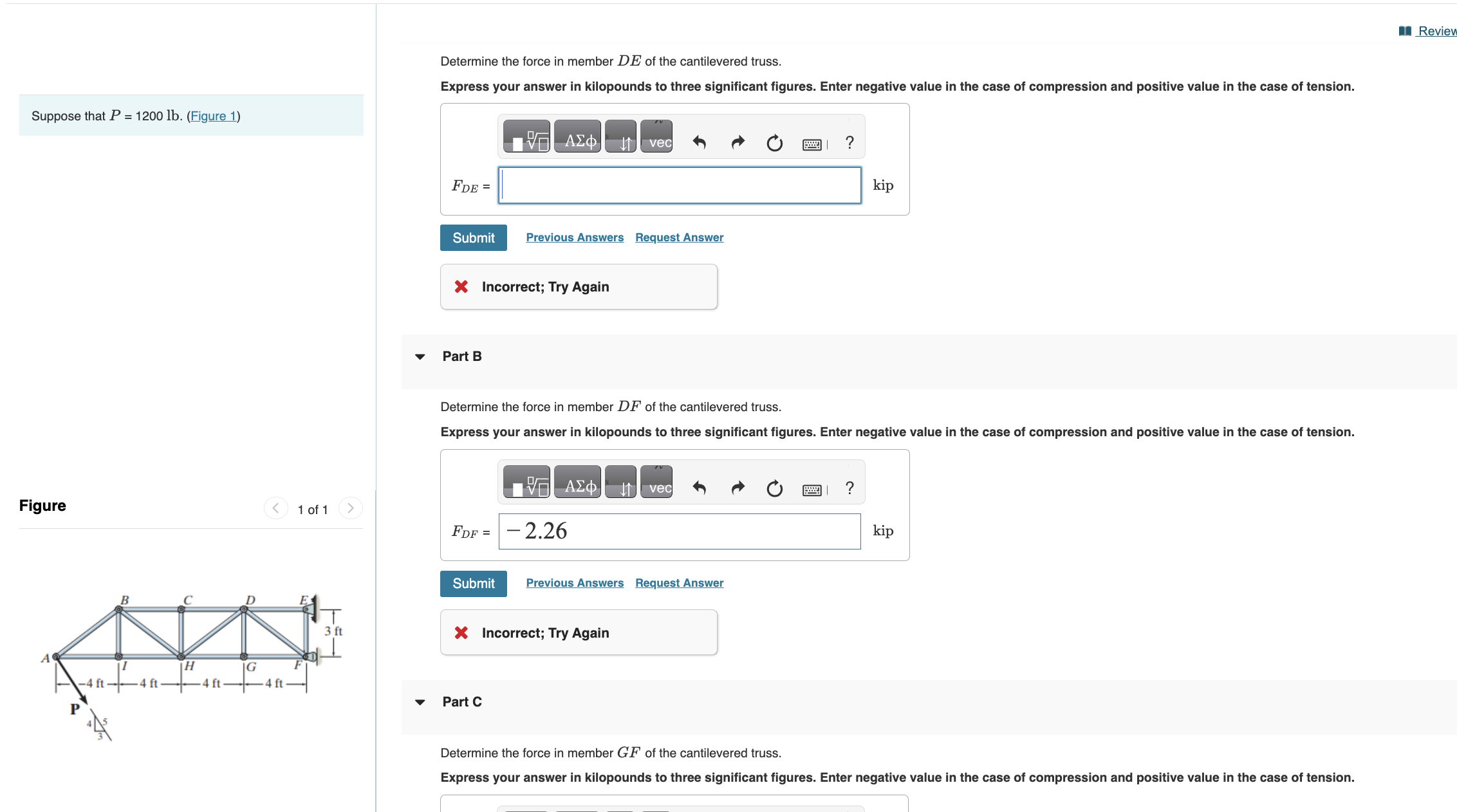Viewport: 1457px width, 812px height.
Task: Click undo arrow in FDE answer toolbar
Action: click(x=700, y=142)
